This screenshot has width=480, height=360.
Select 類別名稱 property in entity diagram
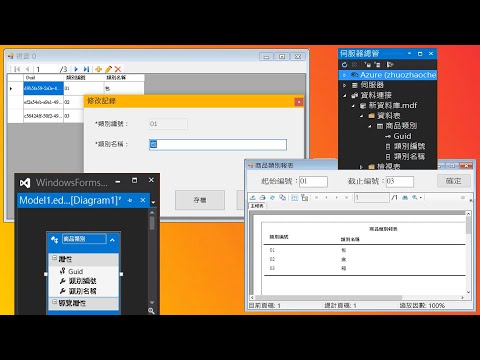[x=82, y=291]
